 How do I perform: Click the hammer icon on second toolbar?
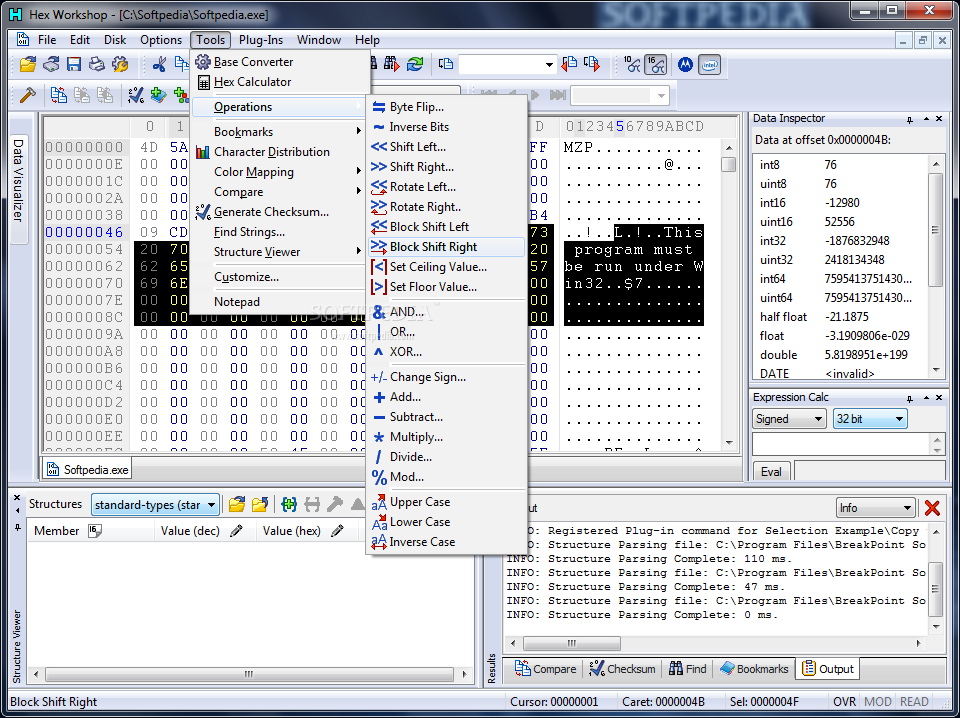[x=28, y=95]
